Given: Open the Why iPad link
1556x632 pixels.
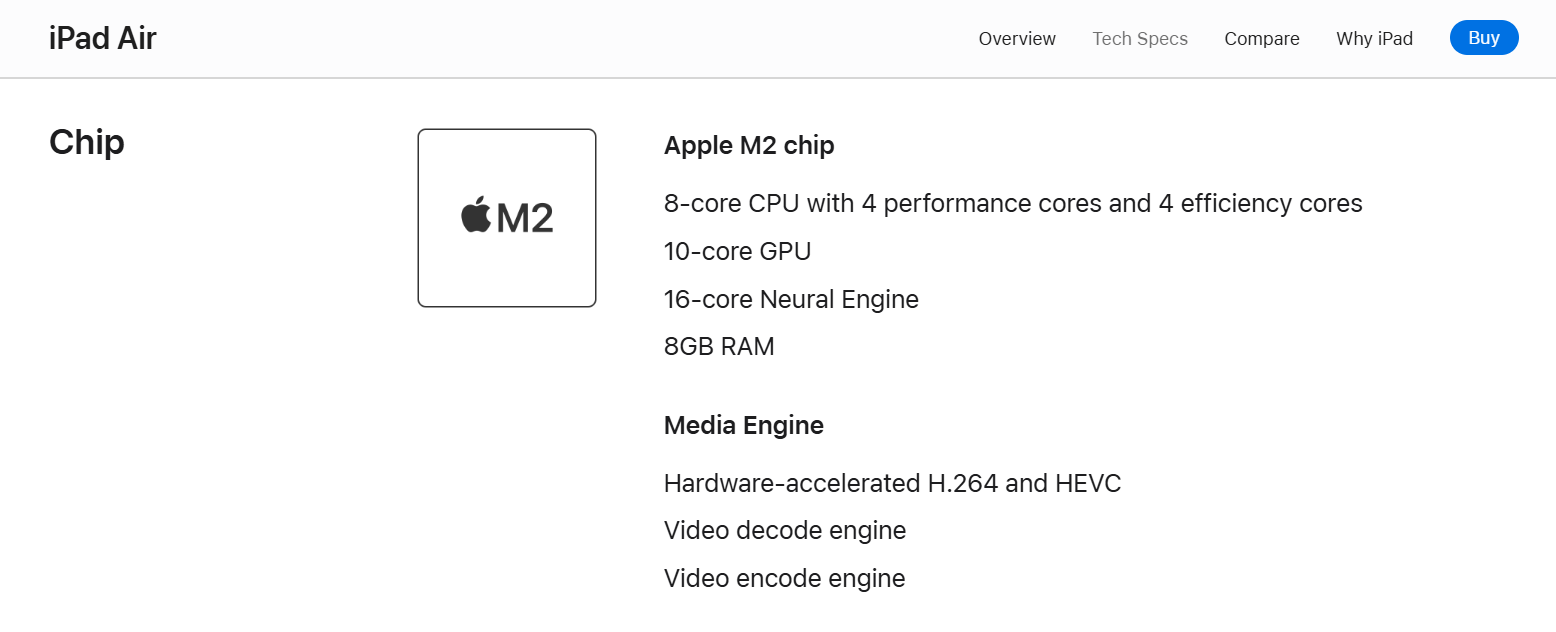Looking at the screenshot, I should (x=1374, y=39).
